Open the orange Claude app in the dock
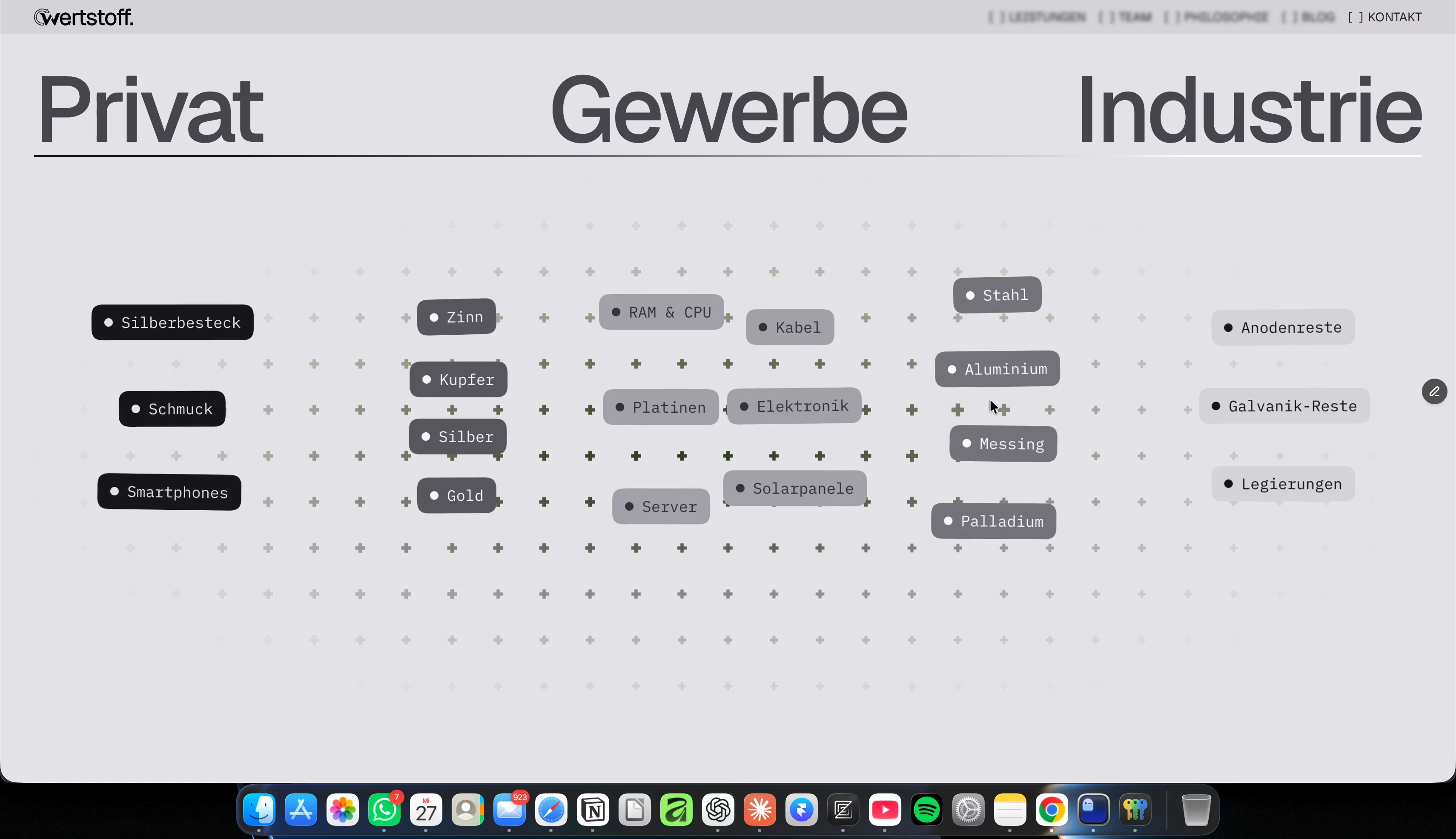 pos(760,810)
